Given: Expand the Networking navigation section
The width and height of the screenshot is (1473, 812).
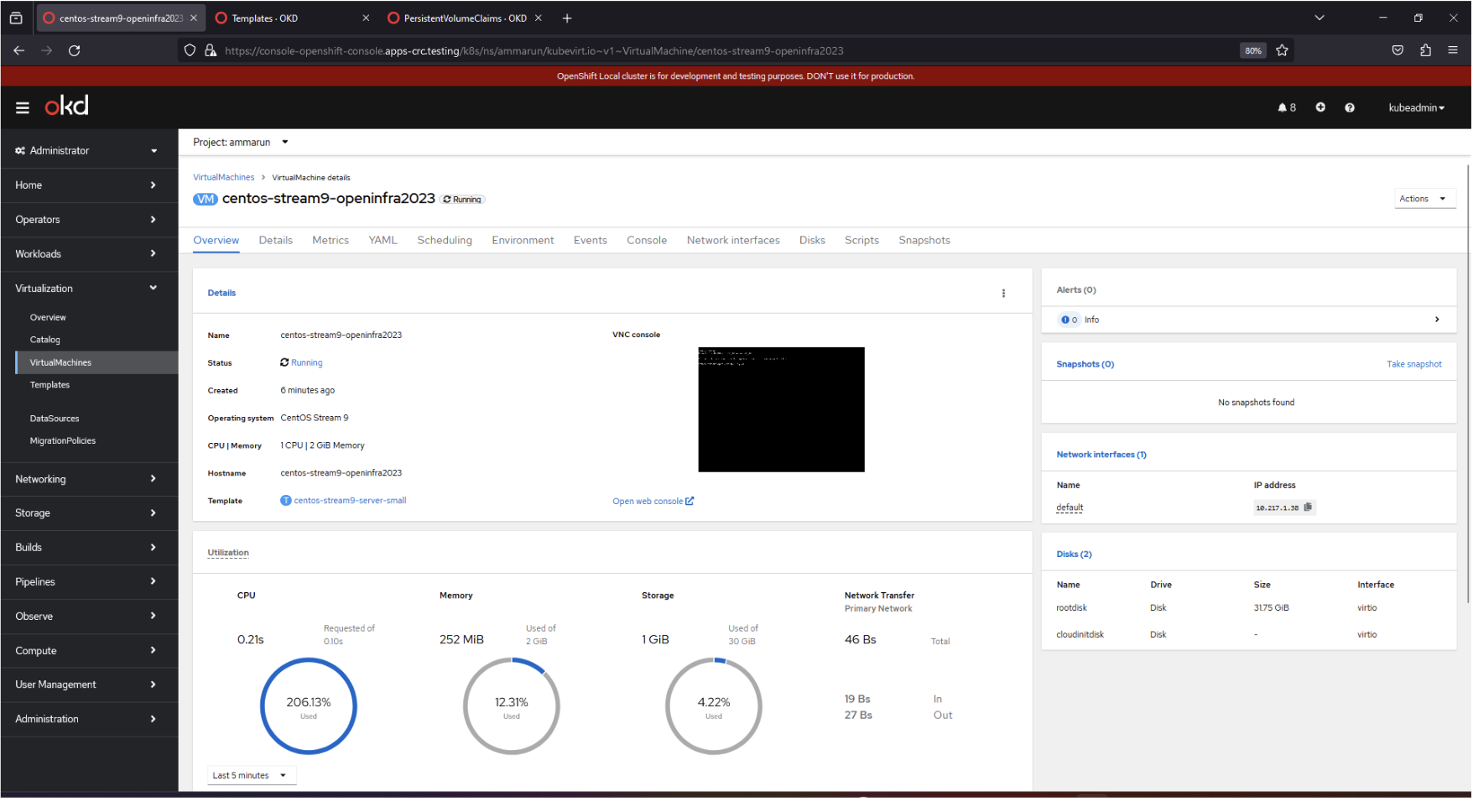Looking at the screenshot, I should (x=89, y=479).
